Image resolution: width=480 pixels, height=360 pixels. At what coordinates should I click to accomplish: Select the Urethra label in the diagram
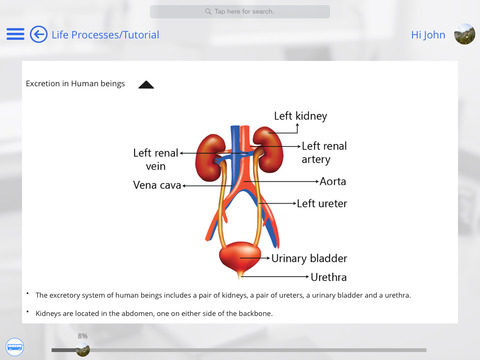[329, 277]
